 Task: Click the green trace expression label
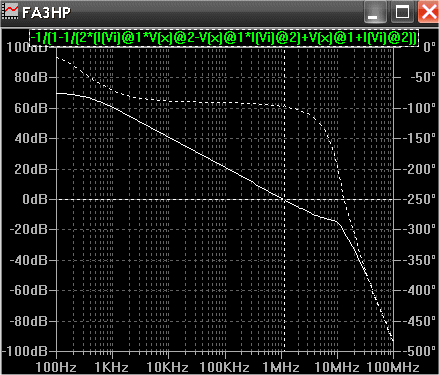(224, 38)
